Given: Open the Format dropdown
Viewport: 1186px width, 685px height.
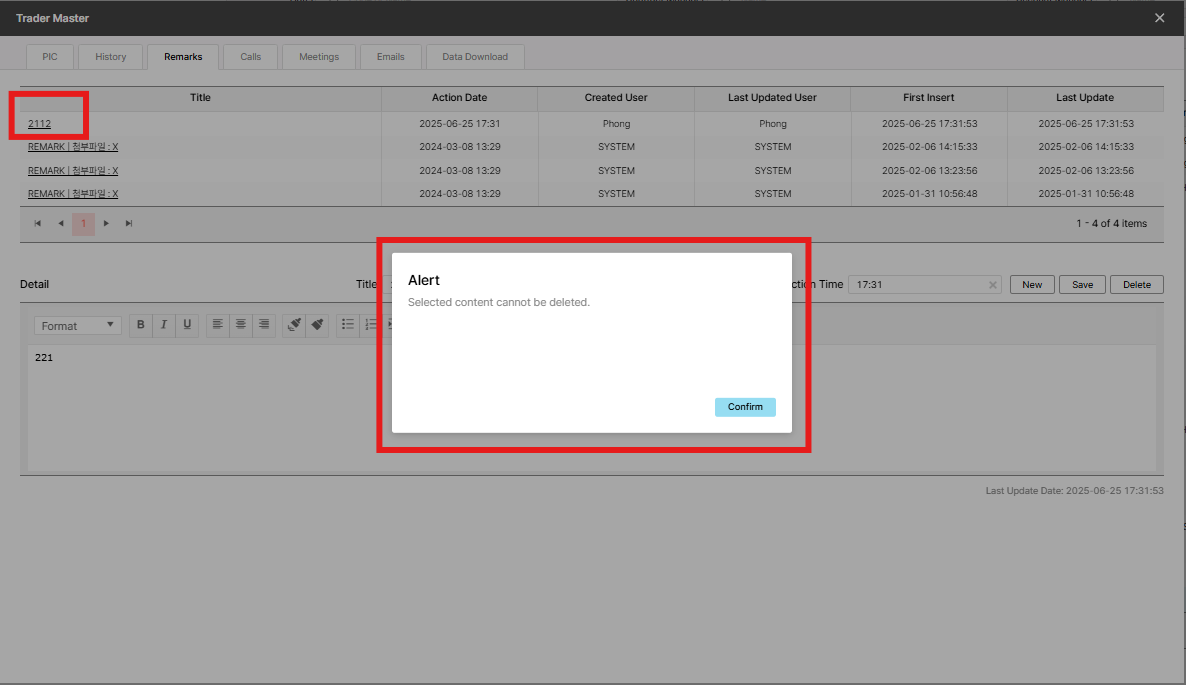Looking at the screenshot, I should (x=78, y=326).
